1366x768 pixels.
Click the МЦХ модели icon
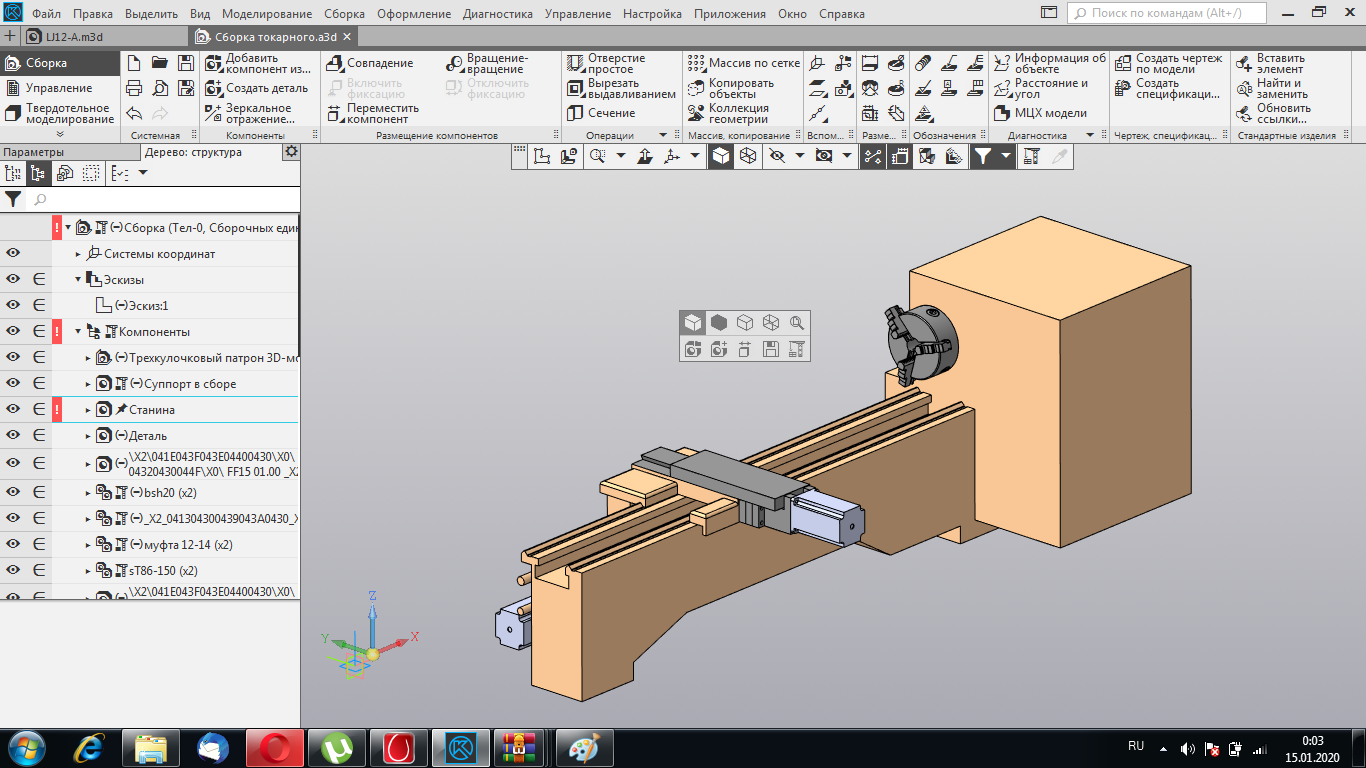click(1002, 113)
